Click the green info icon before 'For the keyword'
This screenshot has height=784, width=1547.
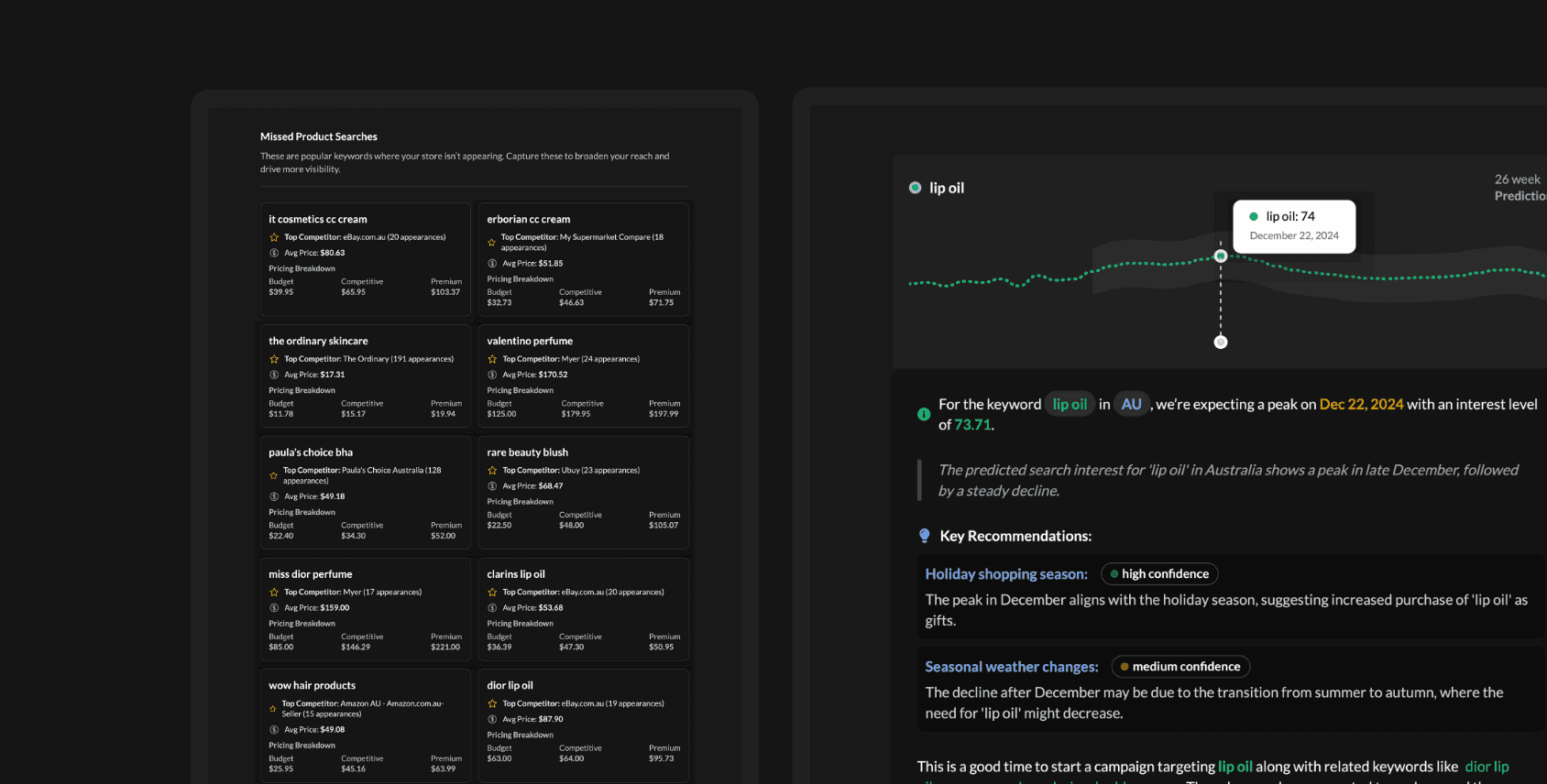click(x=924, y=414)
